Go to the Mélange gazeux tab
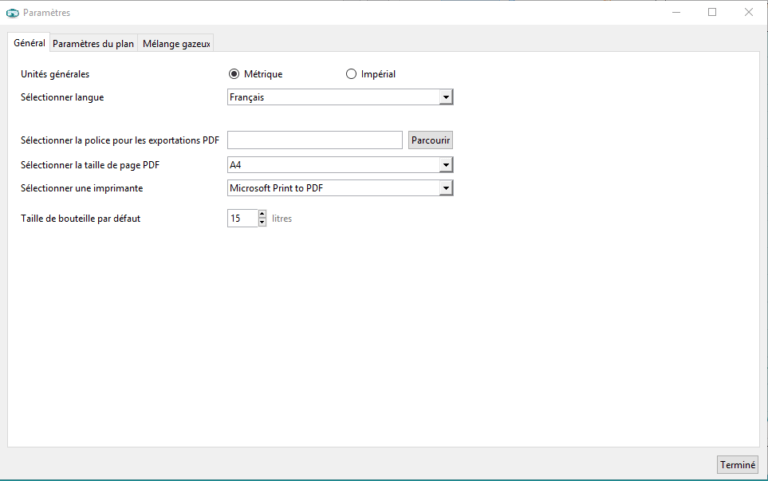This screenshot has height=481, width=768. pyautogui.click(x=176, y=44)
